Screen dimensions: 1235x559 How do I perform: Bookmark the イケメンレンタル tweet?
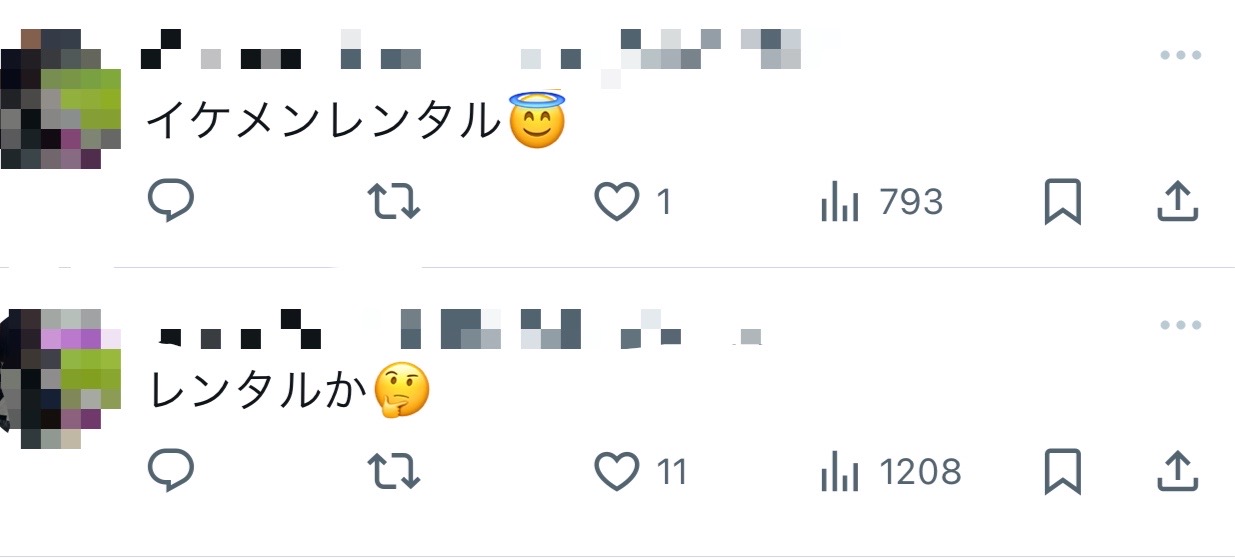tap(1063, 203)
